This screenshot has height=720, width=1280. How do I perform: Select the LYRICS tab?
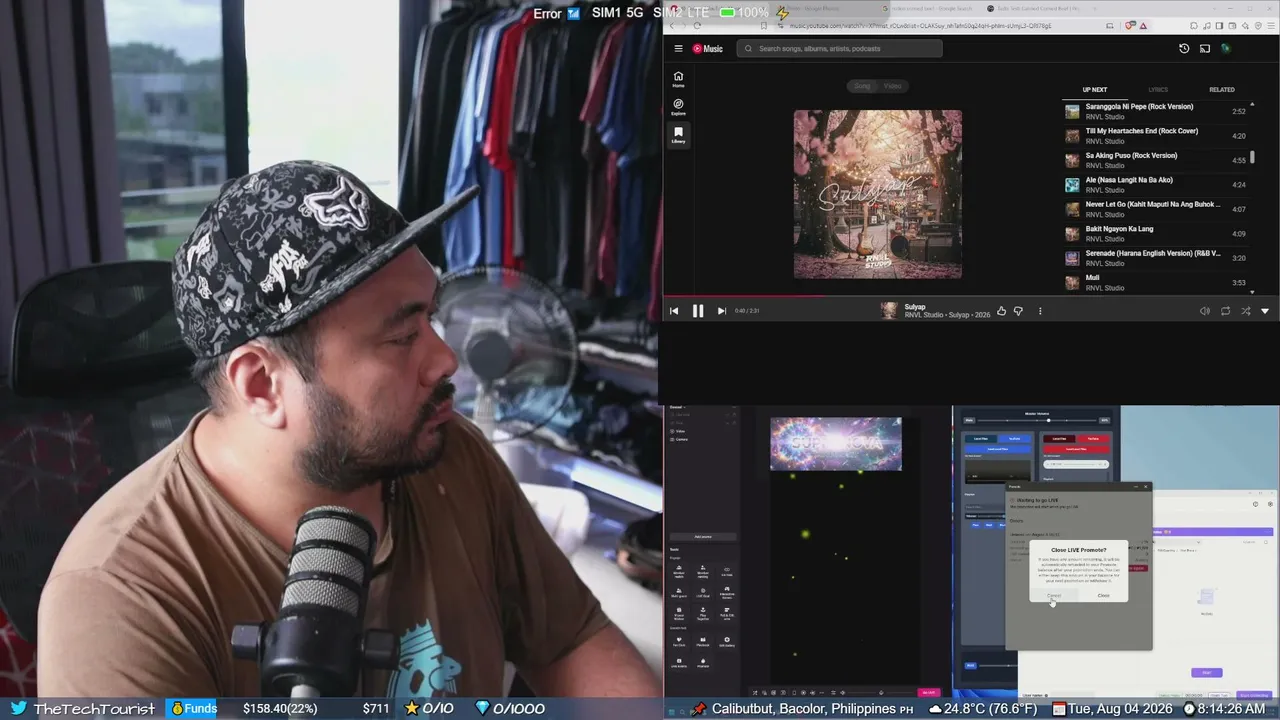point(1158,90)
